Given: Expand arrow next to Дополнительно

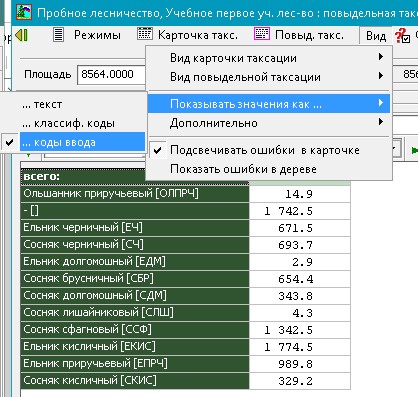Looking at the screenshot, I should click(x=381, y=122).
